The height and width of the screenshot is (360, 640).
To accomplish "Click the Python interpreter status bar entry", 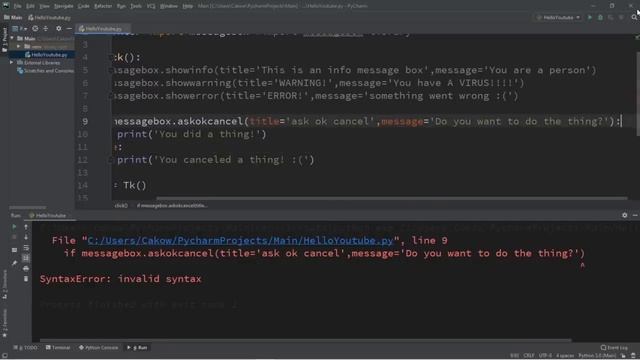I will coord(597,356).
